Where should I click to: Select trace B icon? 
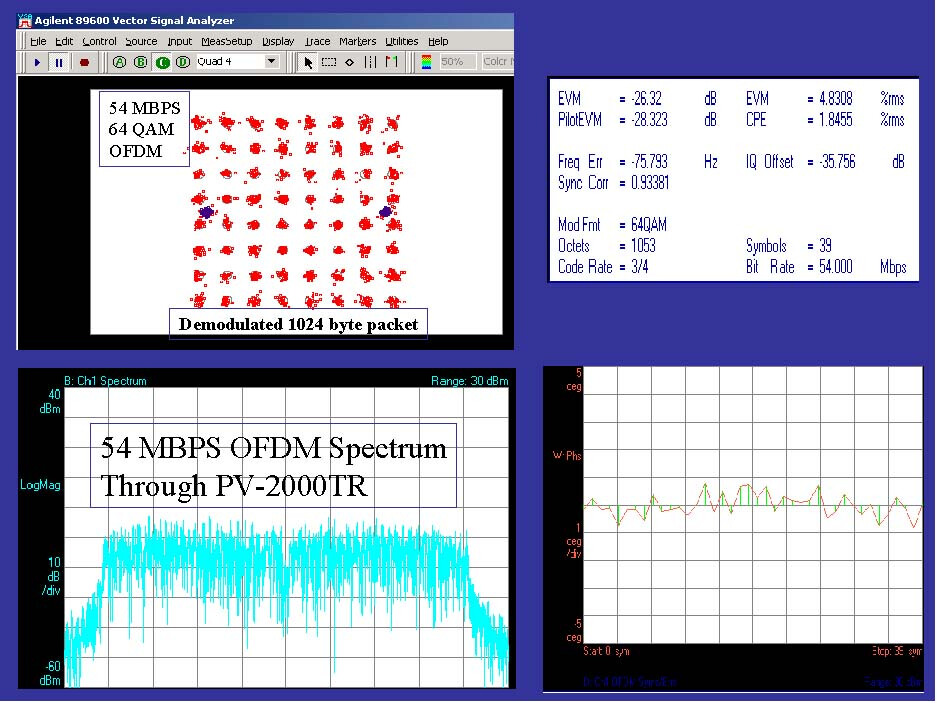click(140, 62)
